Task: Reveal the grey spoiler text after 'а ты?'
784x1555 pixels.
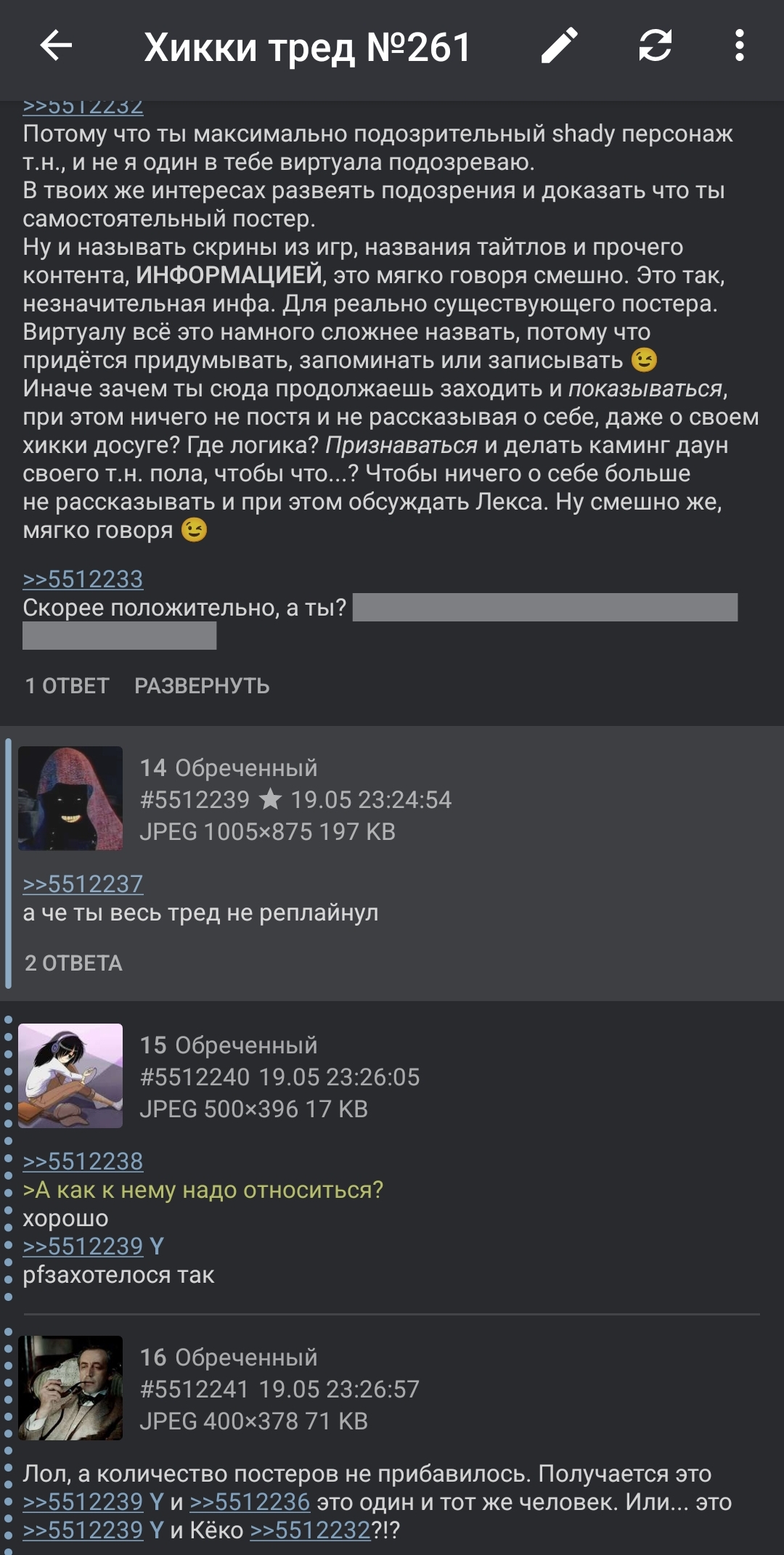Action: 545,607
